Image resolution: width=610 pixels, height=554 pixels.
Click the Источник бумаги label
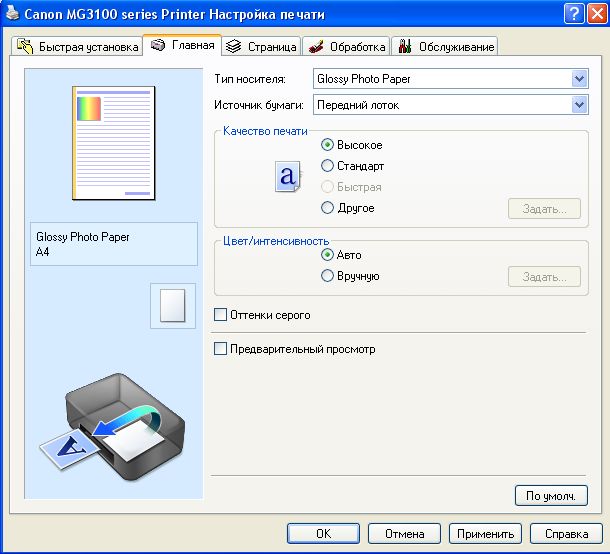click(x=259, y=105)
